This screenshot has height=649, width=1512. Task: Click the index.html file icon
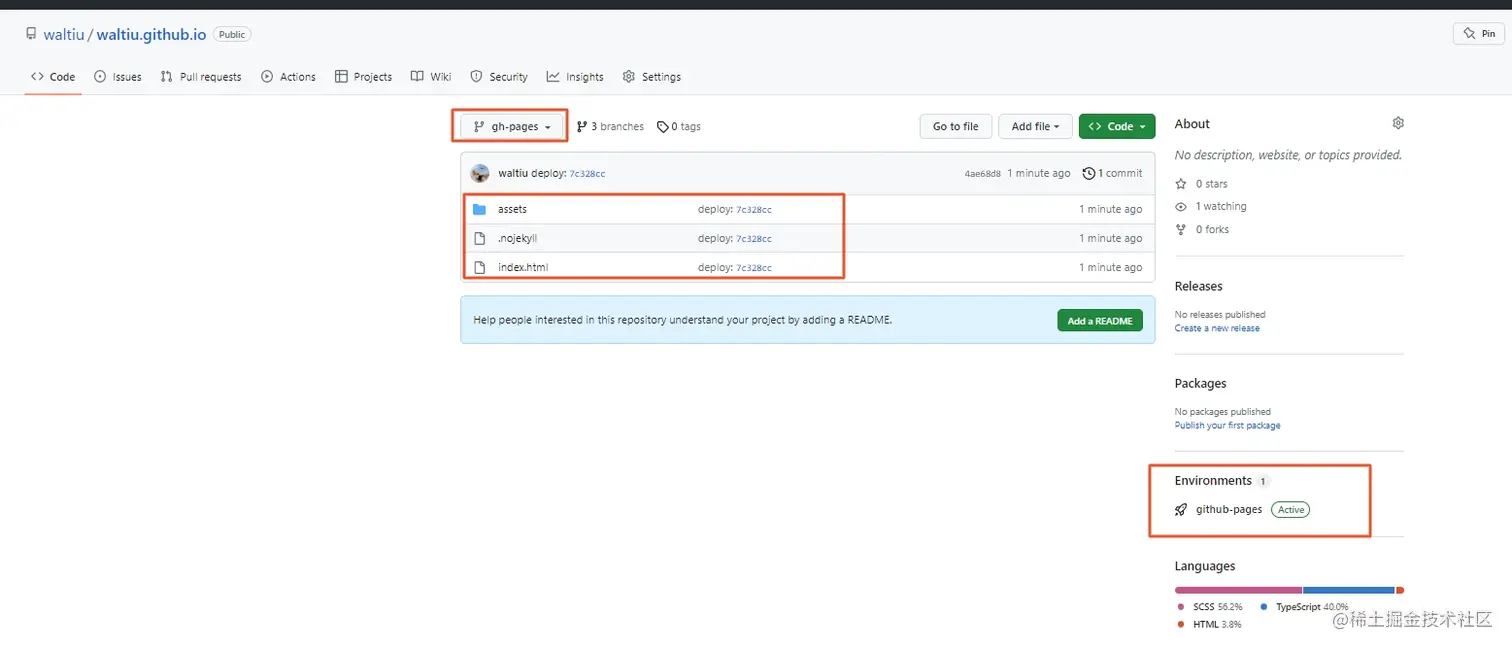pyautogui.click(x=479, y=268)
